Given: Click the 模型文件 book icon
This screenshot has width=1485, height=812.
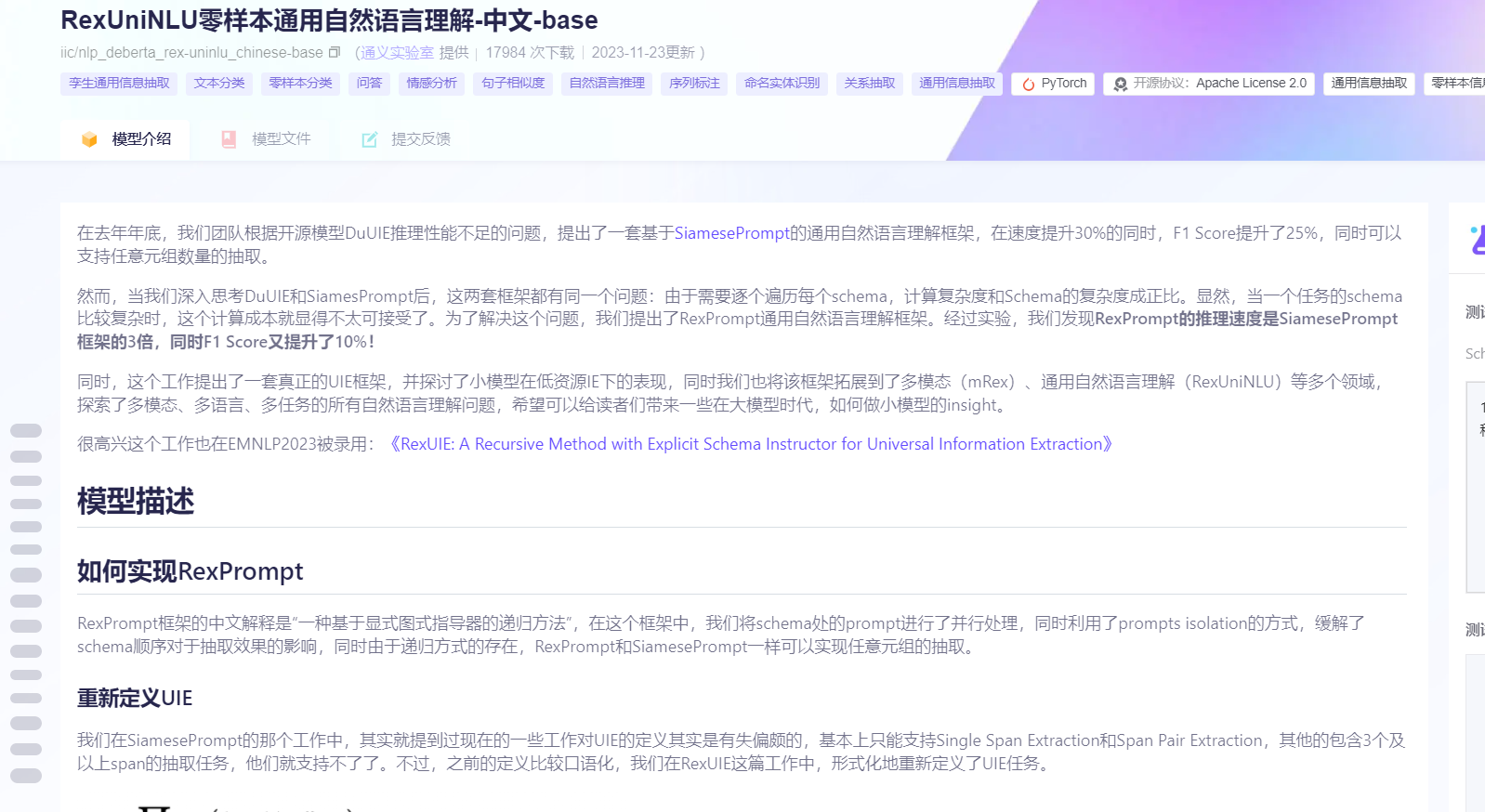Looking at the screenshot, I should tap(229, 139).
